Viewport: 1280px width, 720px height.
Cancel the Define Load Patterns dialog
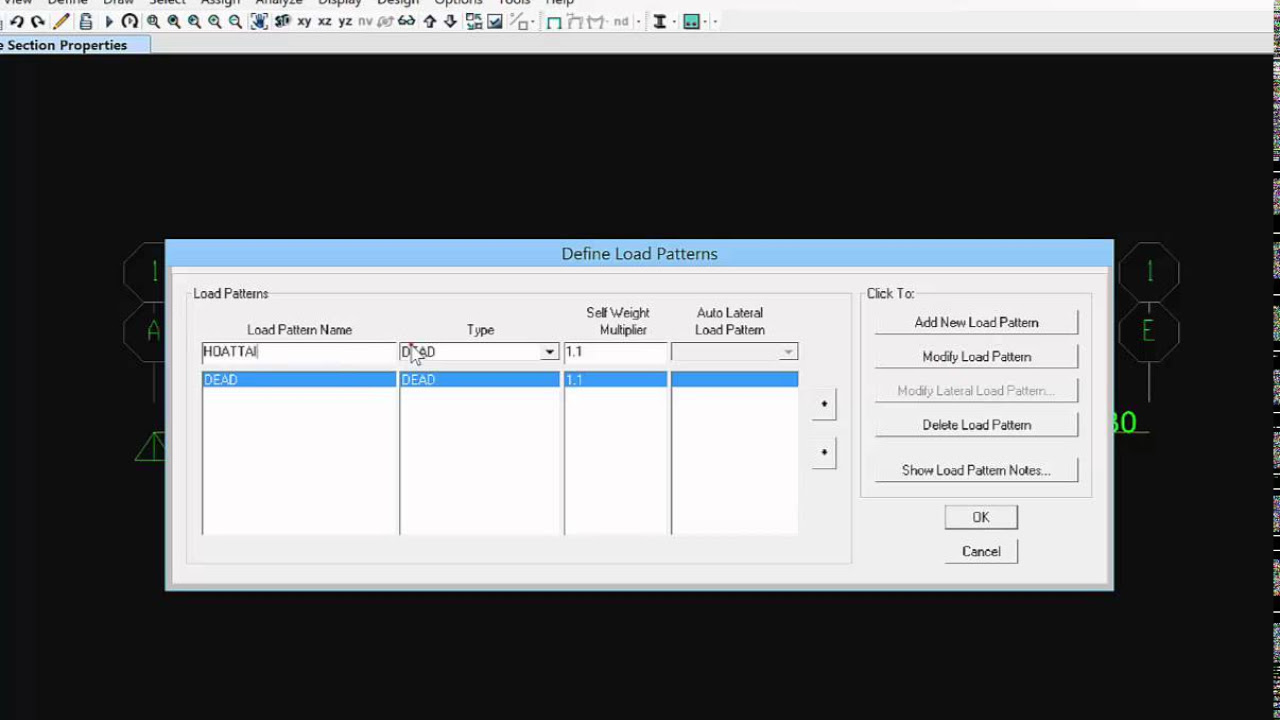(x=981, y=551)
